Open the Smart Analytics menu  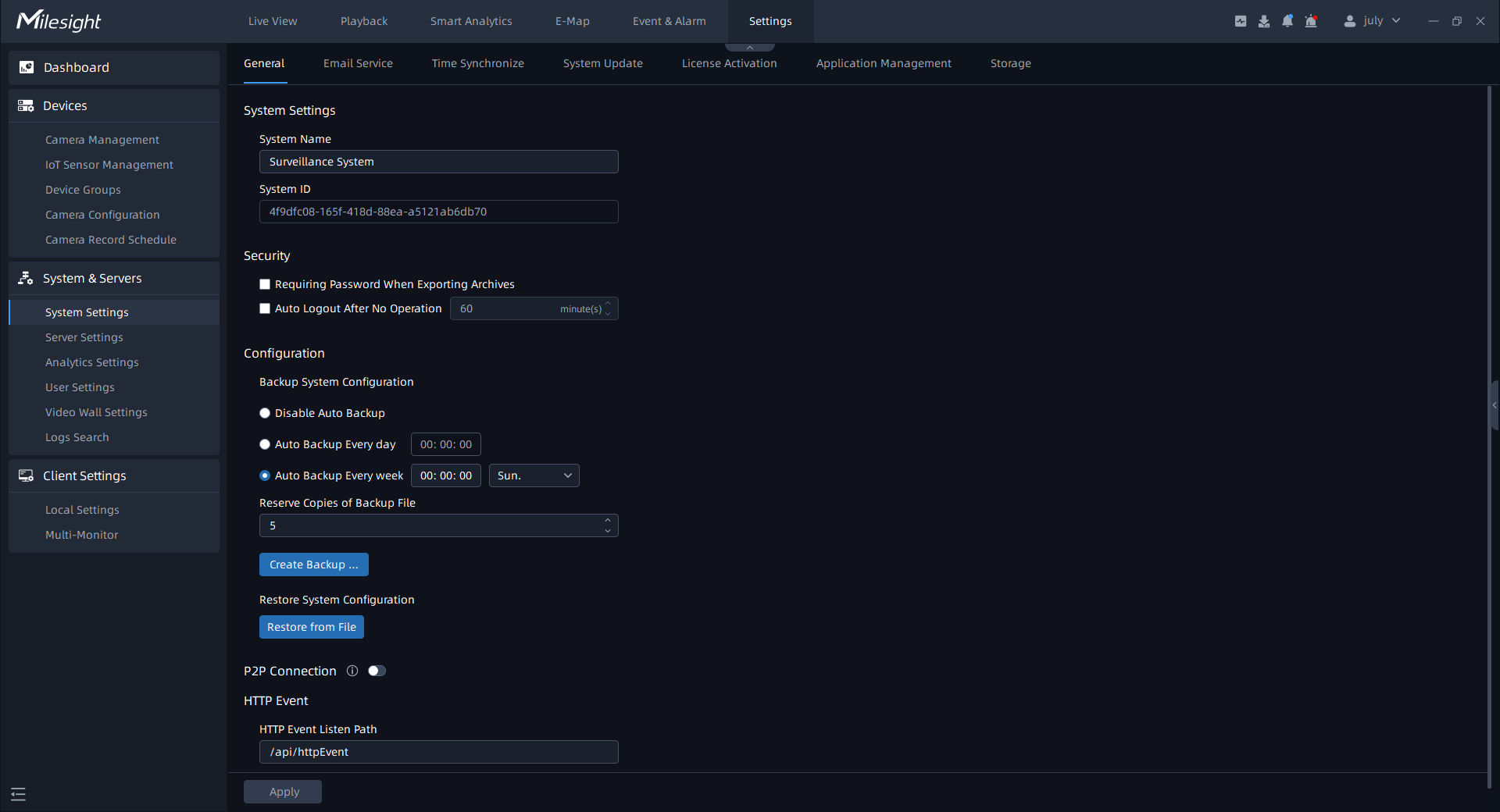coord(471,21)
